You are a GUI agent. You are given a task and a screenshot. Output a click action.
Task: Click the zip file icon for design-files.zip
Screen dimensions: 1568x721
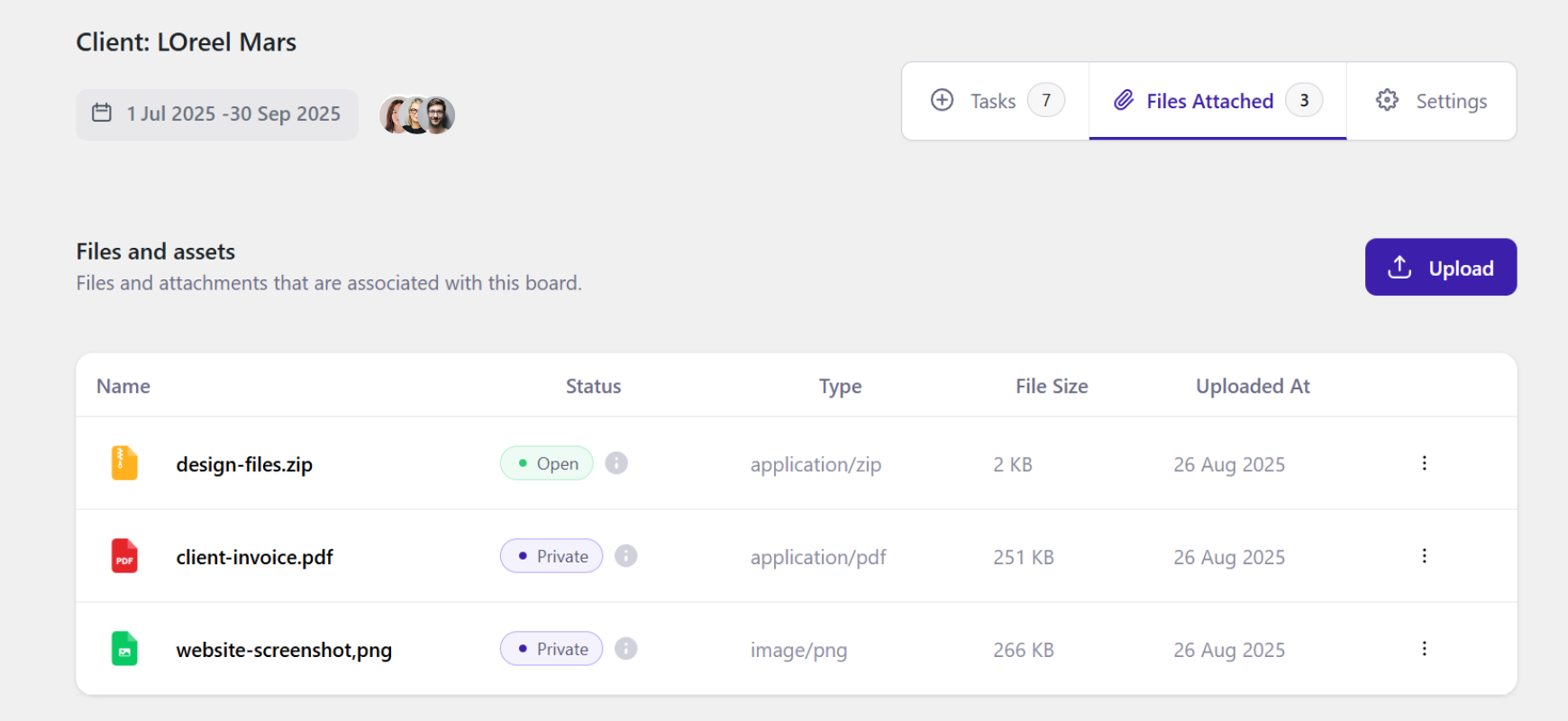[124, 463]
